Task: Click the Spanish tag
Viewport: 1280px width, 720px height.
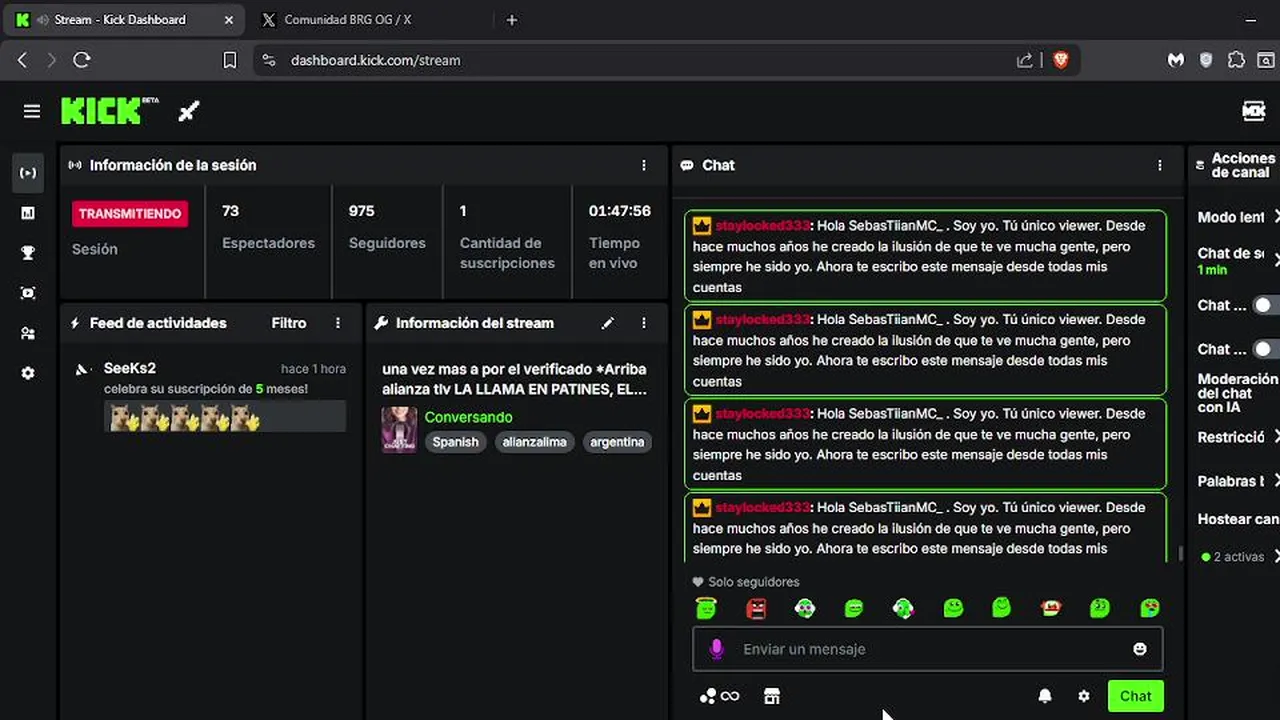Action: coord(455,442)
